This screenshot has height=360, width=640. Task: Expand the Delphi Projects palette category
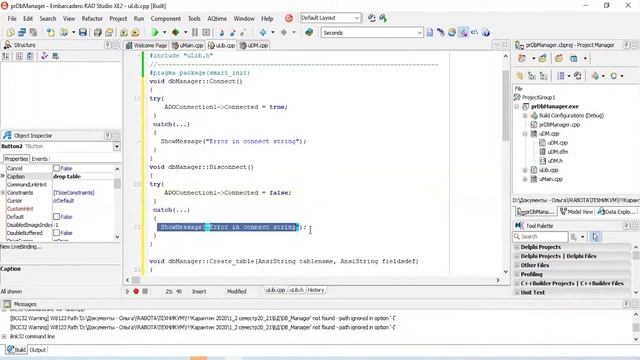(517, 247)
